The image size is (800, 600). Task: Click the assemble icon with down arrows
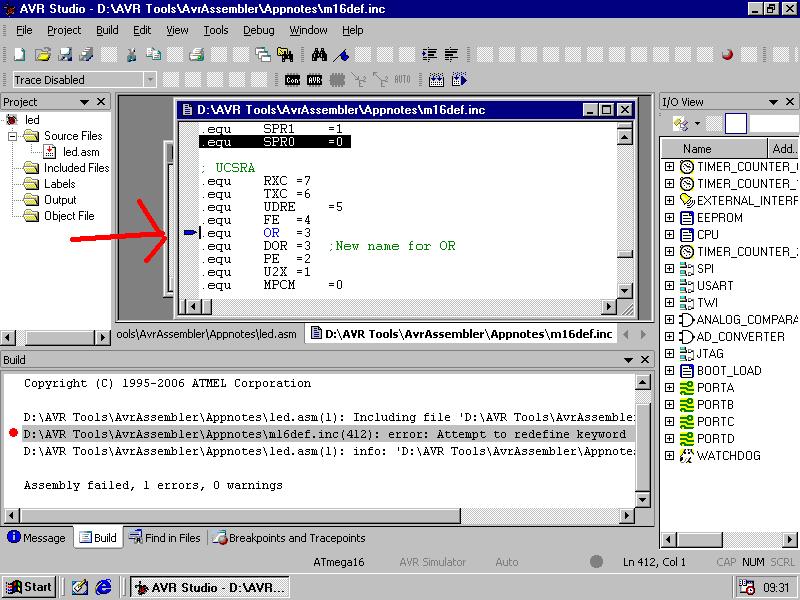436,80
